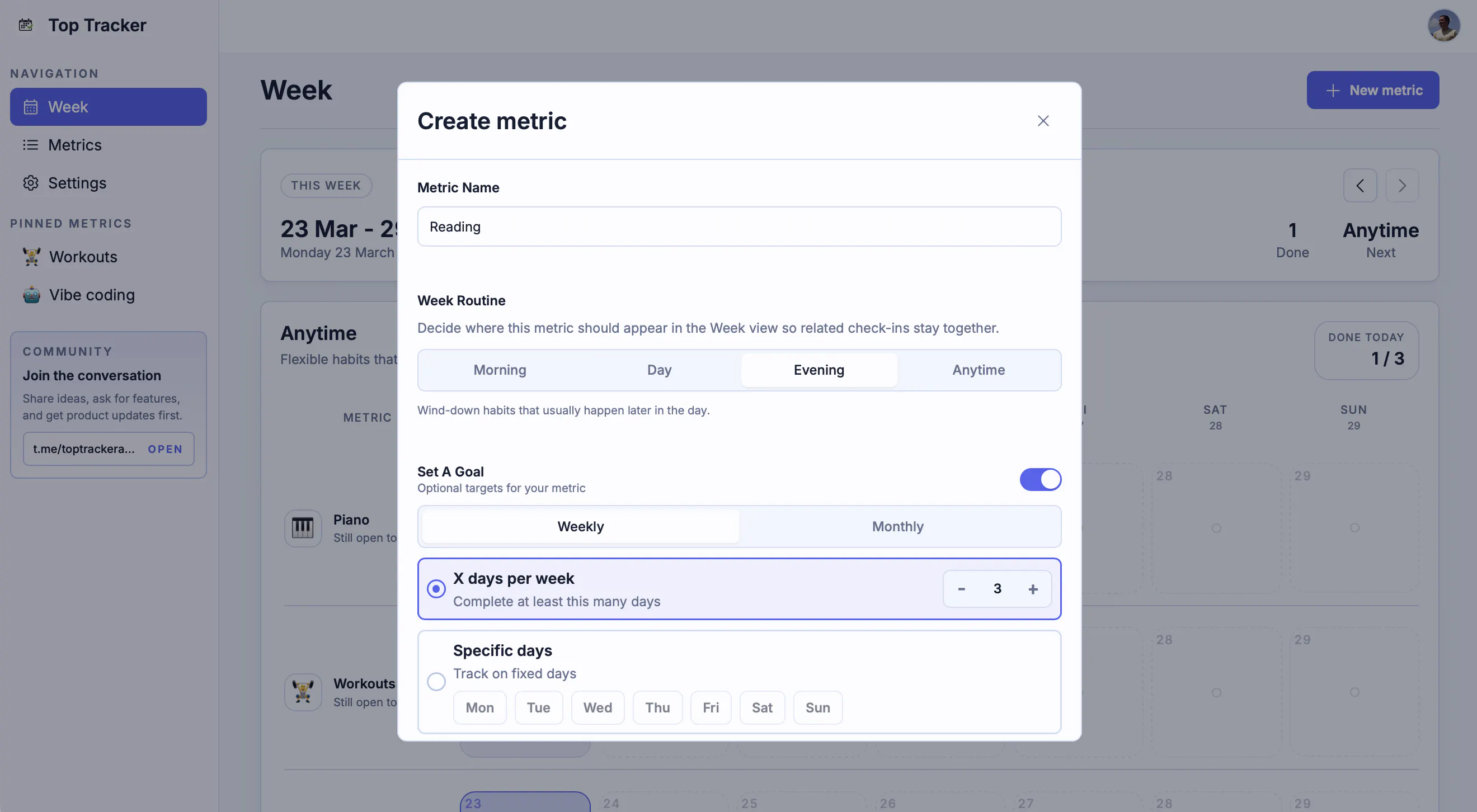Click the Piano check circle for Sunday 29

click(x=1354, y=528)
